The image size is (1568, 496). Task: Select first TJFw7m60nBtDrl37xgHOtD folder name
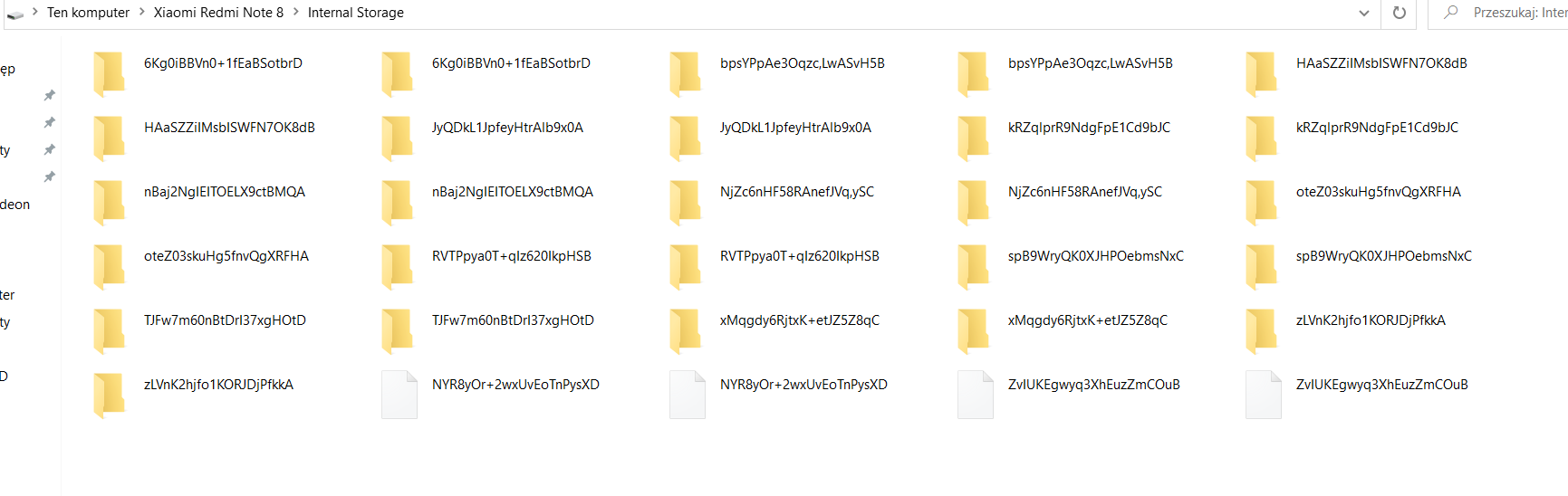pos(225,320)
